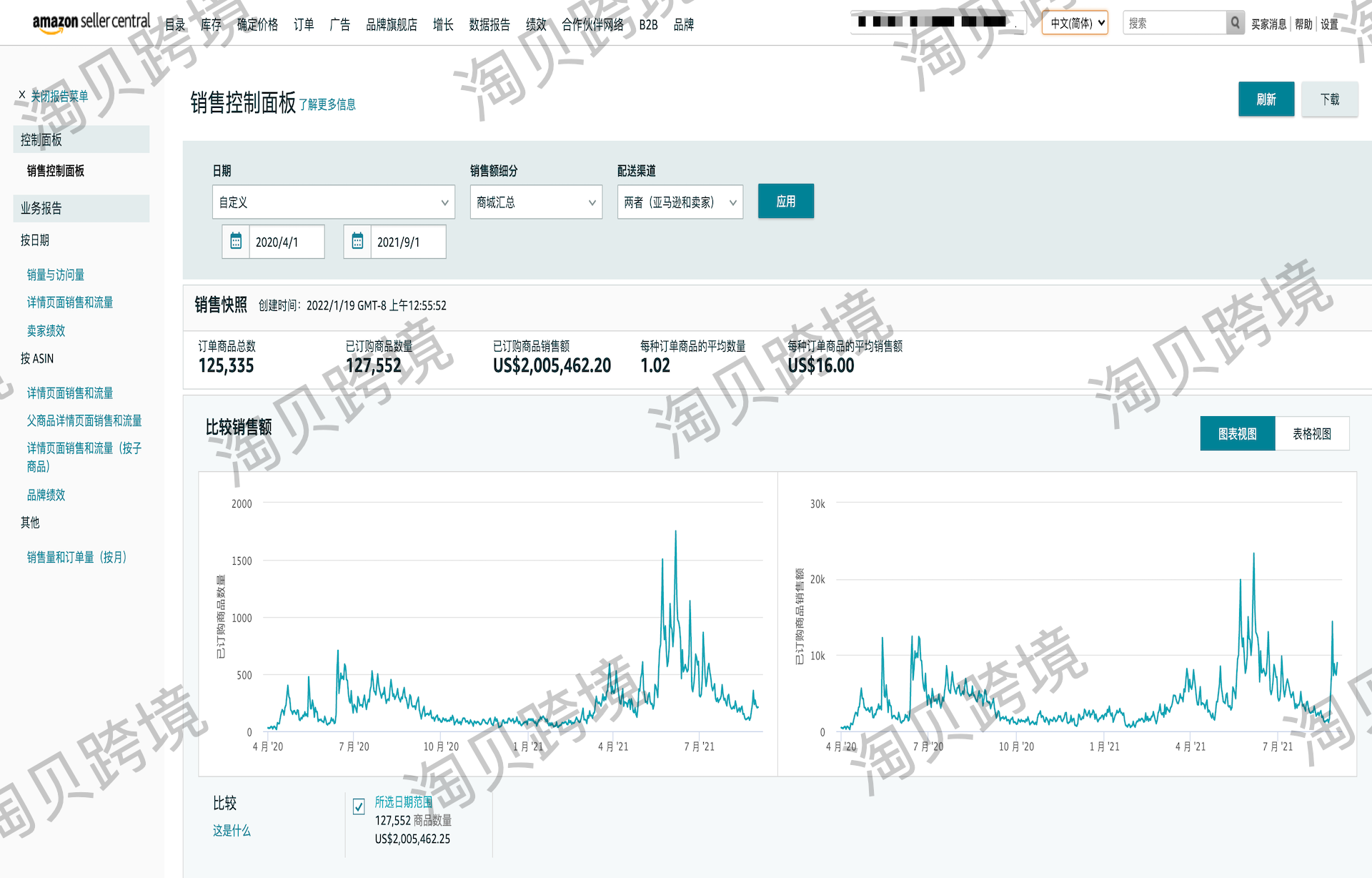Change language with 中文(简体) selector
The height and width of the screenshot is (878, 1372).
click(x=1075, y=23)
